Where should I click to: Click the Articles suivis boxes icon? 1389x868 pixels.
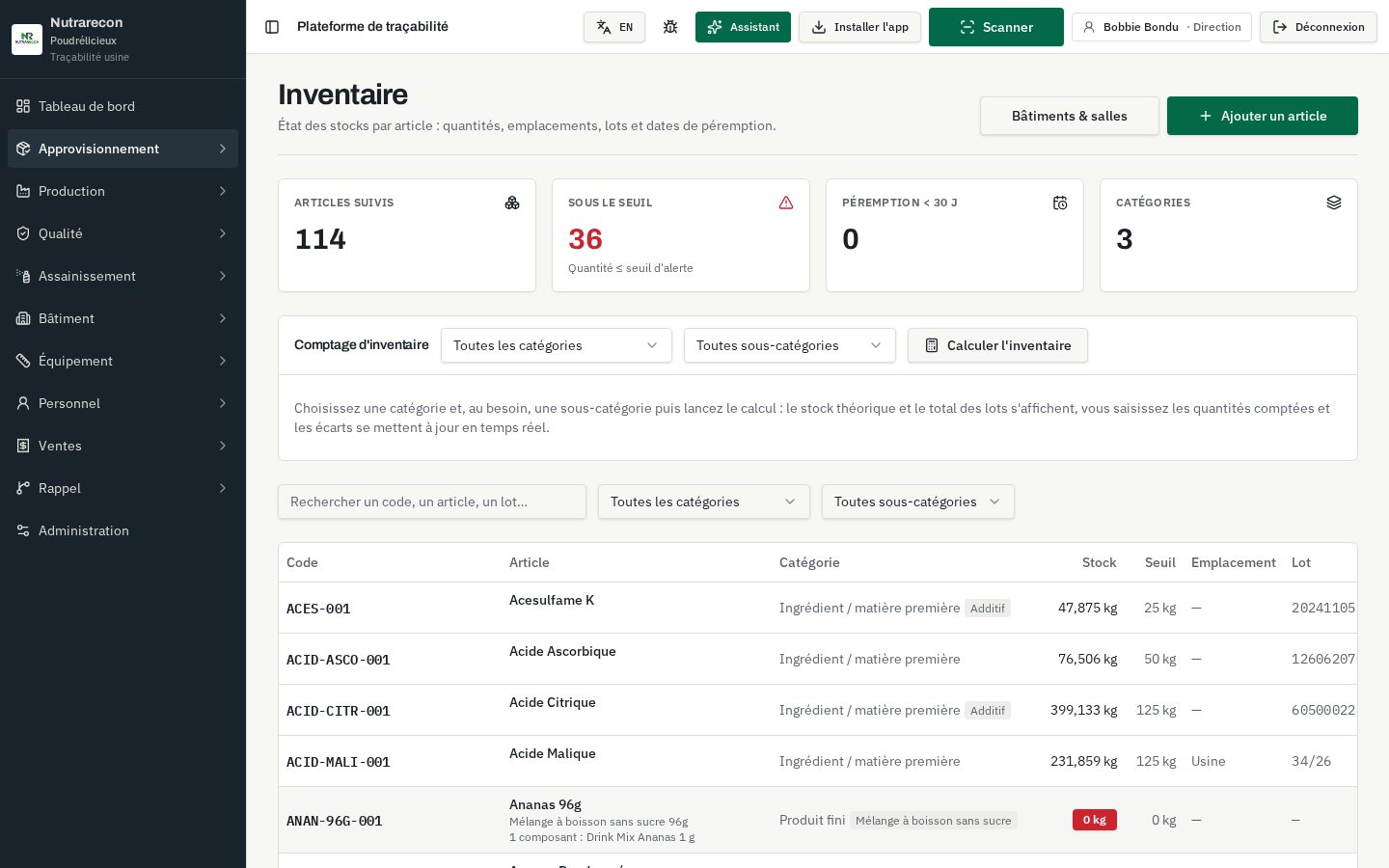click(x=512, y=203)
